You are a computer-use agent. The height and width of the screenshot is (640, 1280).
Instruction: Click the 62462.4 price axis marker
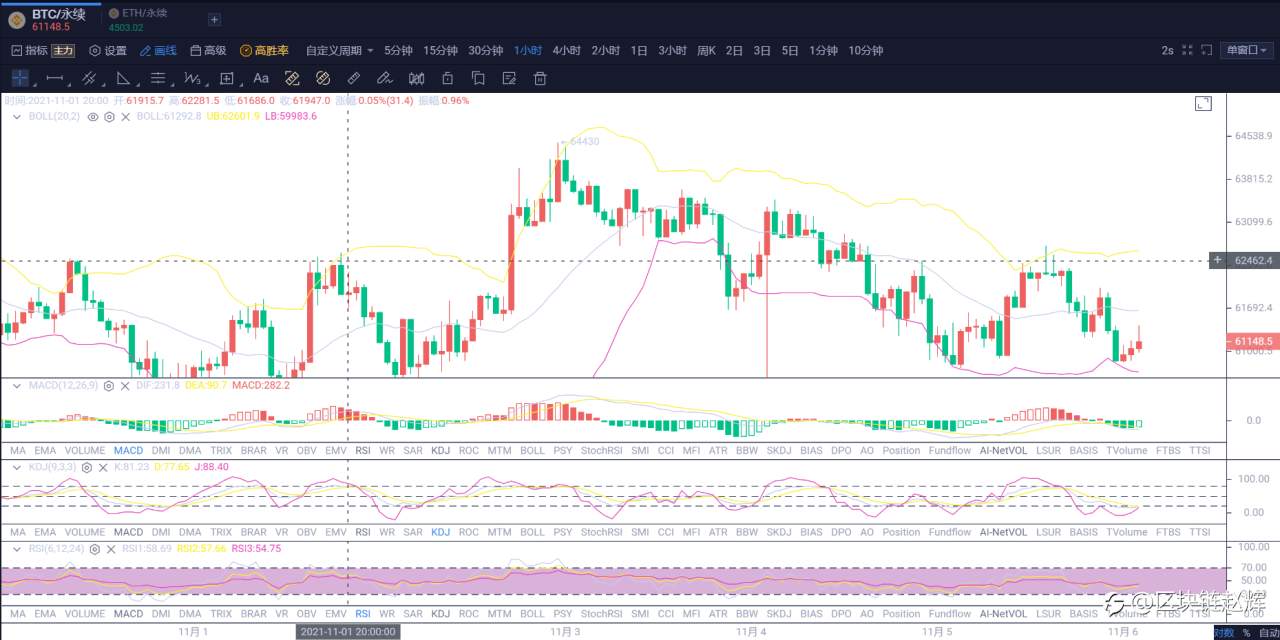click(x=1253, y=260)
